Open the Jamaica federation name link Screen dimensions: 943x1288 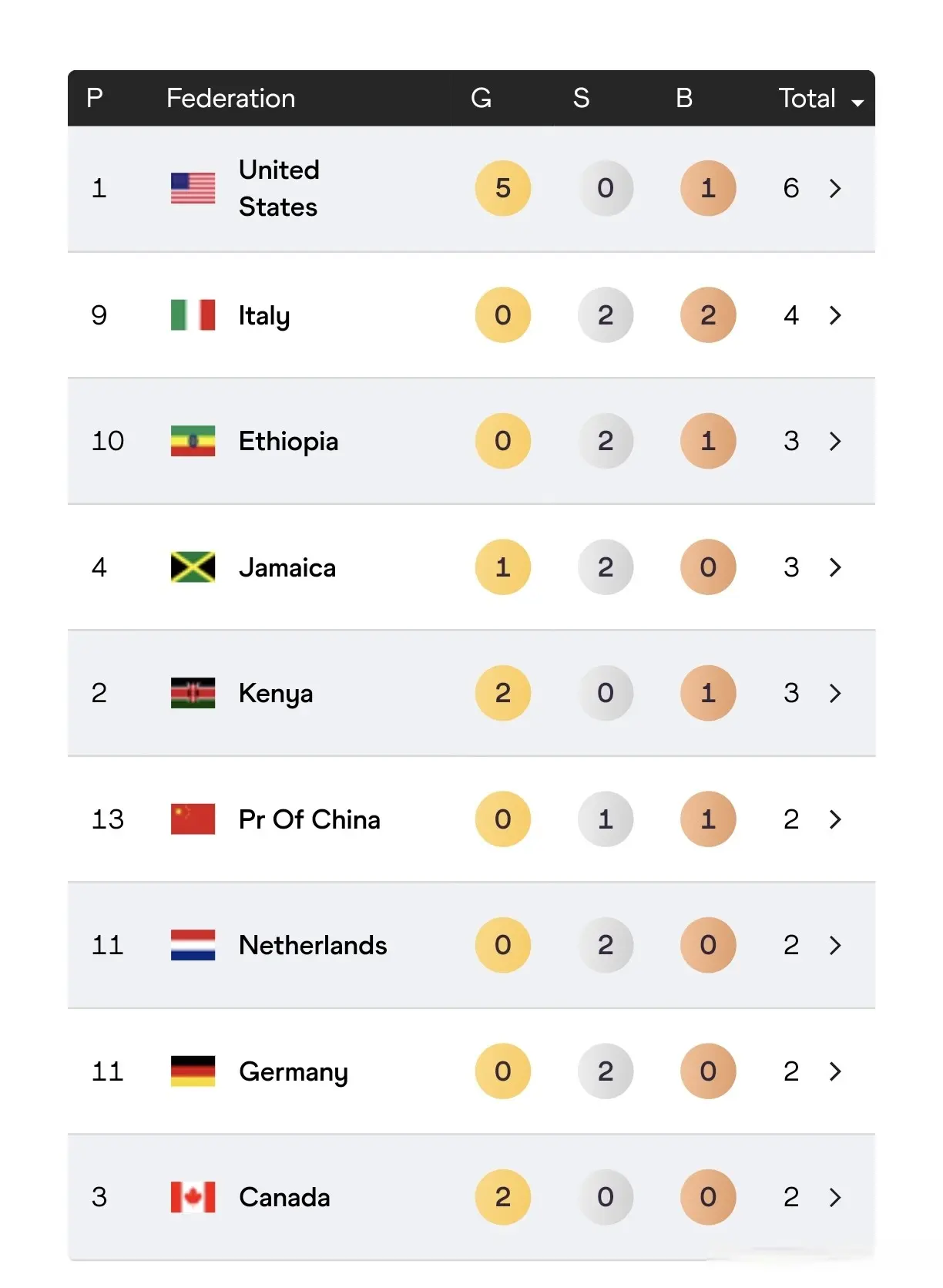click(x=287, y=568)
